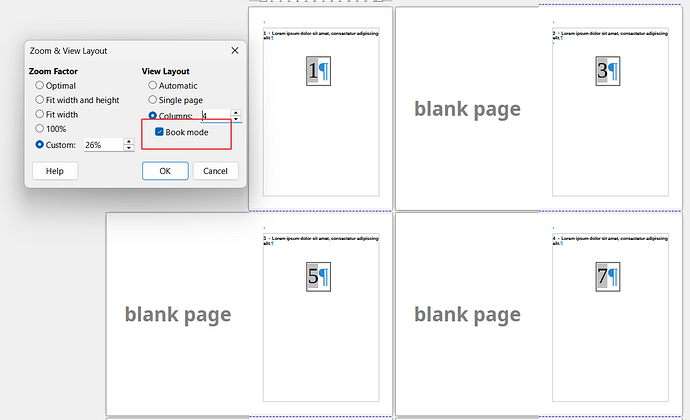Viewport: 690px width, 420px height.
Task: Select the Custom zoom radio button
Action: point(40,145)
